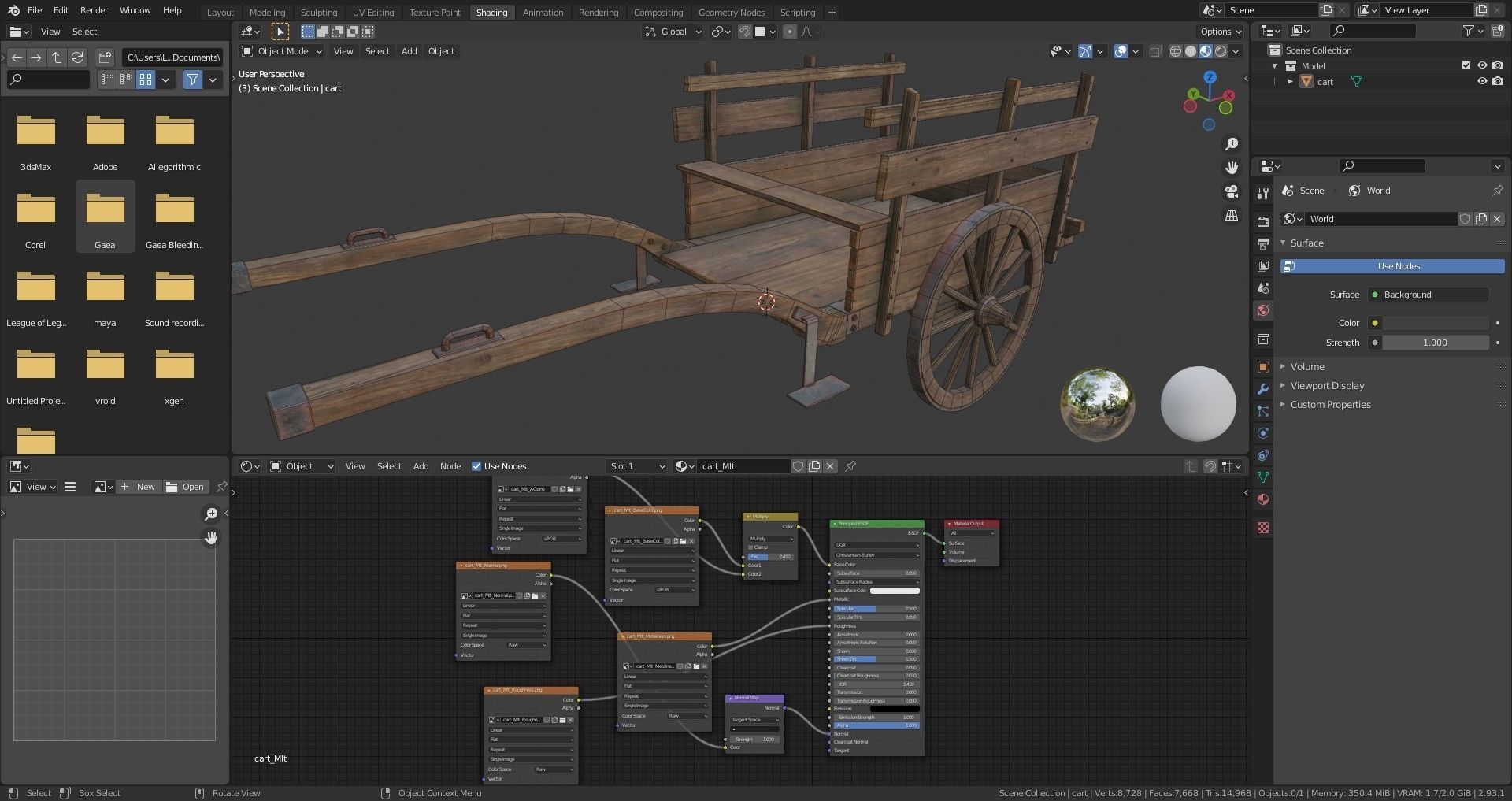
Task: Hide the cart object in viewport
Action: pyautogui.click(x=1482, y=81)
